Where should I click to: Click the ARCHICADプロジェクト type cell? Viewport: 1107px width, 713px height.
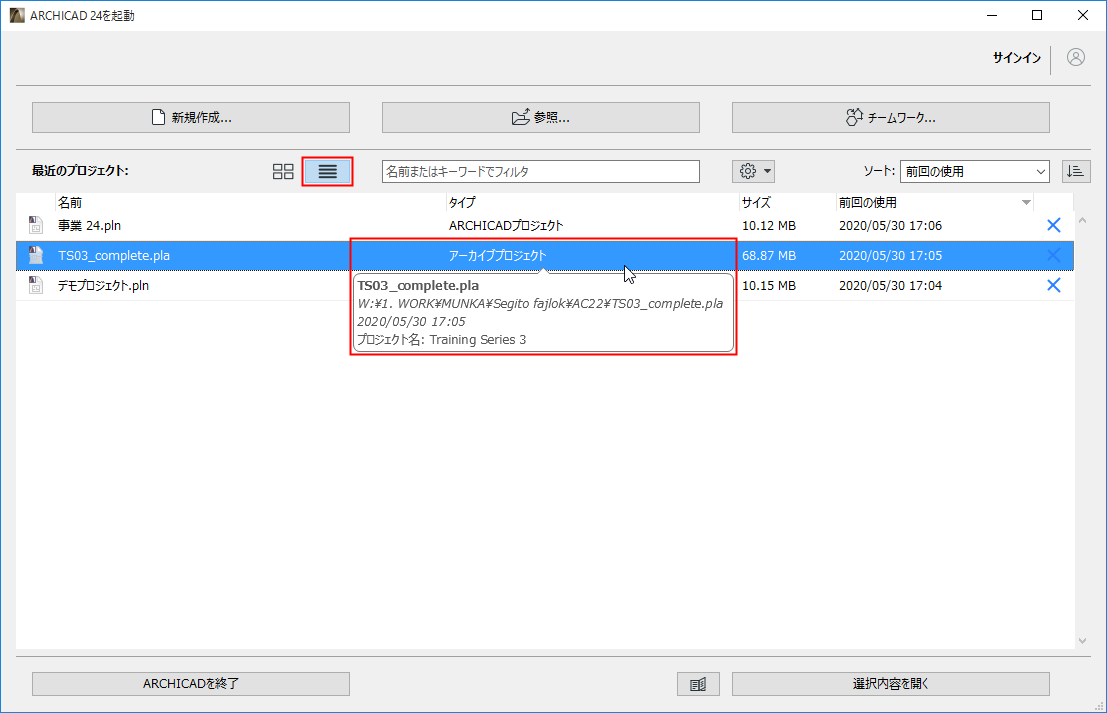tap(506, 226)
